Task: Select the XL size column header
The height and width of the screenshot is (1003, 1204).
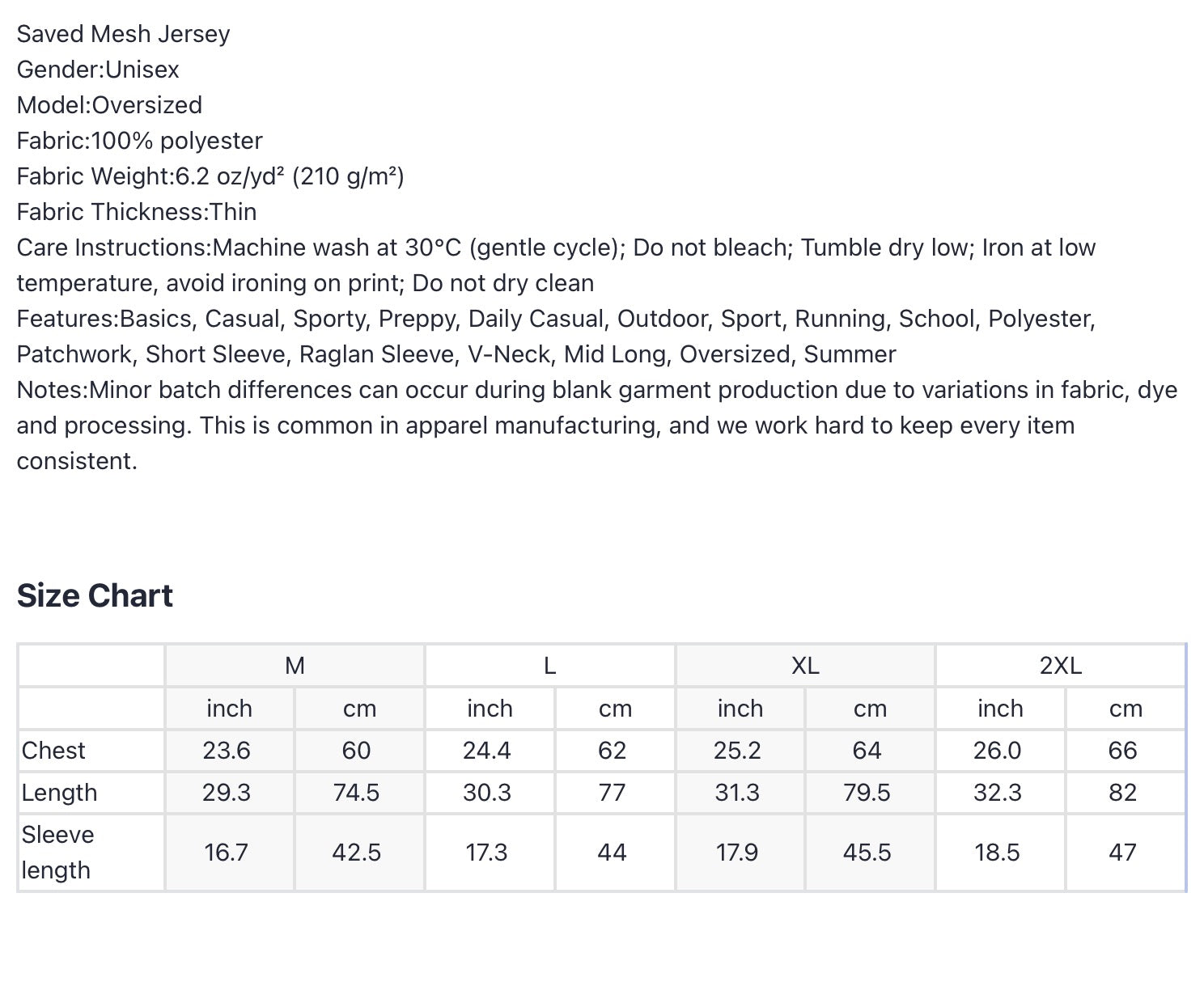Action: tap(805, 666)
